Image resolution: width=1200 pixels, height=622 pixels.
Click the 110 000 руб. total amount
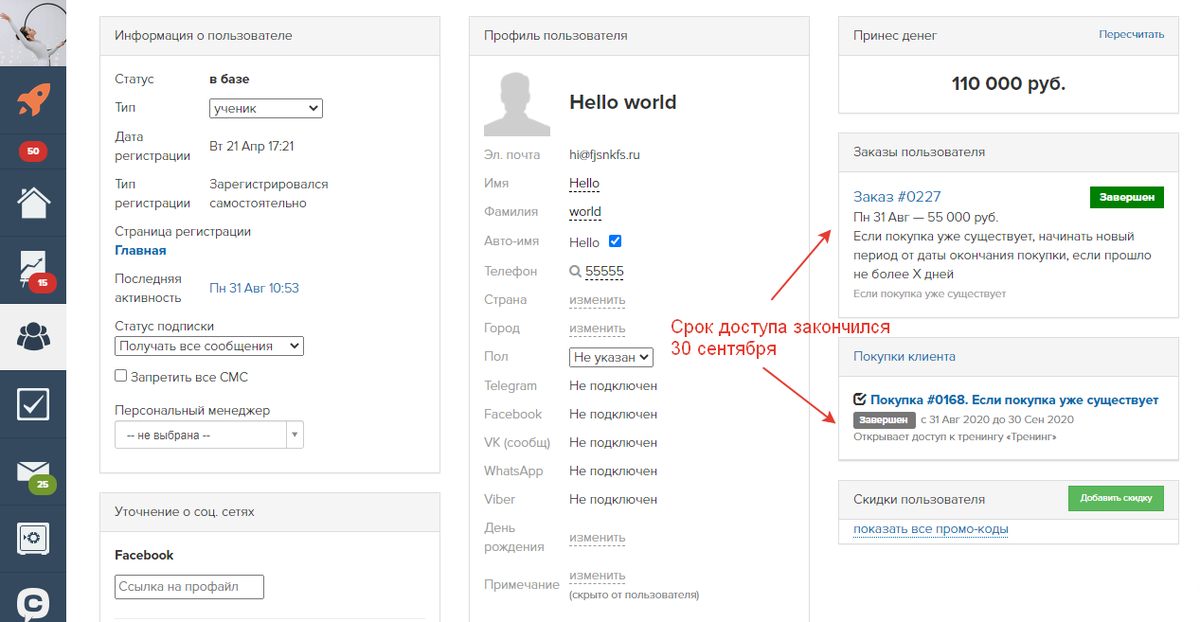[1009, 84]
